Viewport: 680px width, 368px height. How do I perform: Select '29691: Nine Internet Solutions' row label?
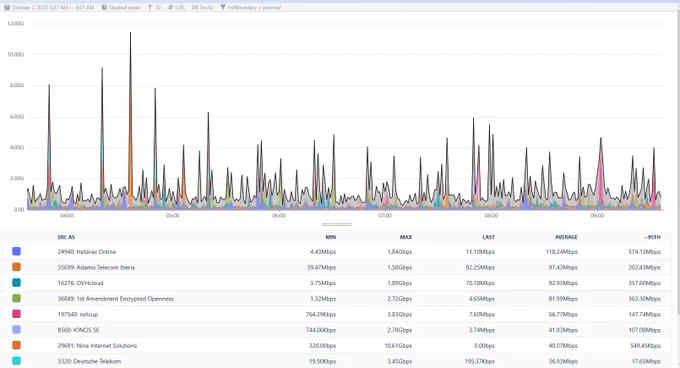click(97, 345)
